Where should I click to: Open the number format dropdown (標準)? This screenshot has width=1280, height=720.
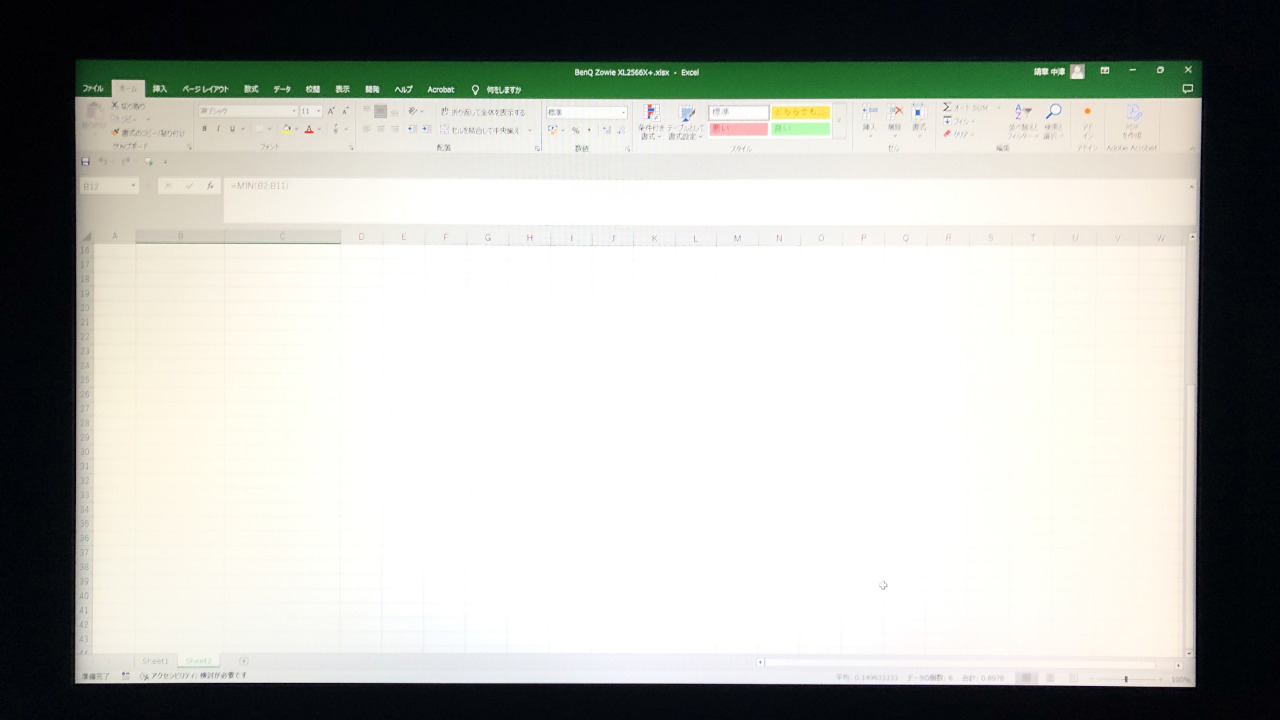click(x=623, y=113)
